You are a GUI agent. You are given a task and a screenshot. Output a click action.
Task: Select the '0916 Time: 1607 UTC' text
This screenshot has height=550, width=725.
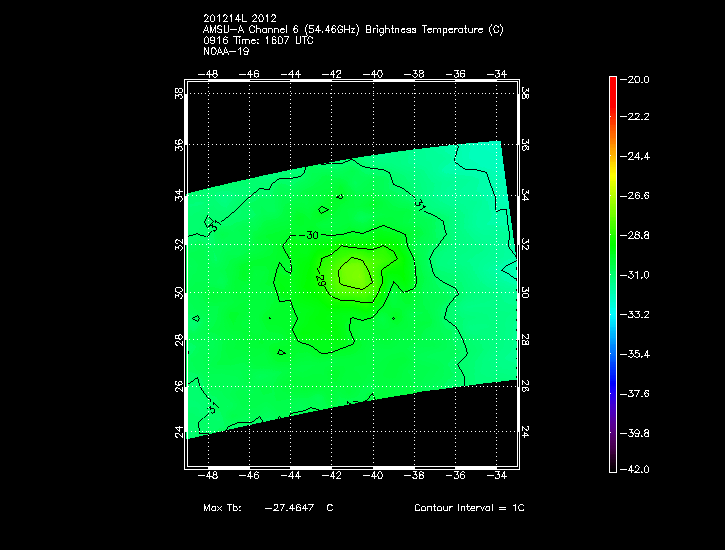260,40
